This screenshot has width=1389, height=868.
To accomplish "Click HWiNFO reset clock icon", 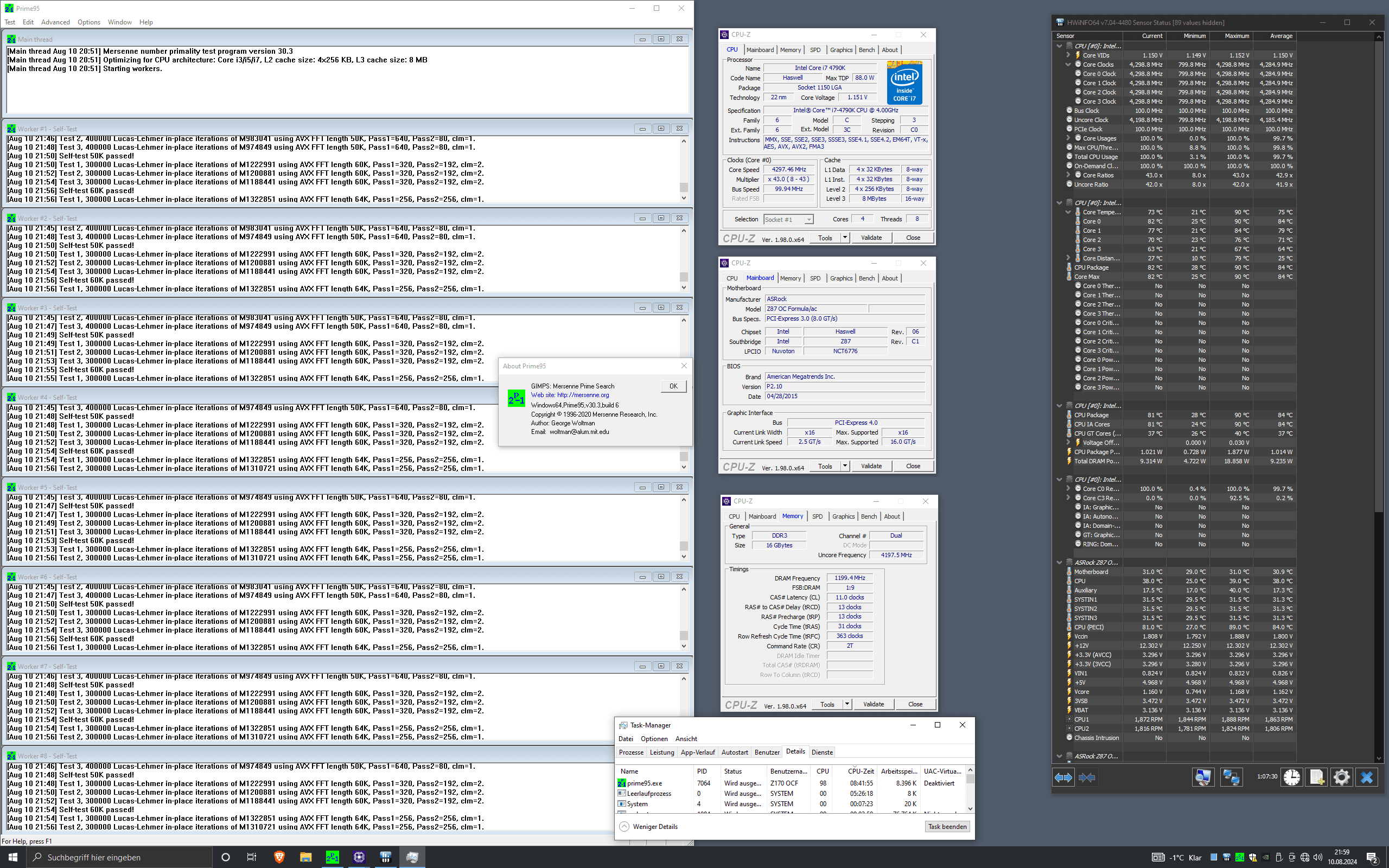I will 1291,777.
